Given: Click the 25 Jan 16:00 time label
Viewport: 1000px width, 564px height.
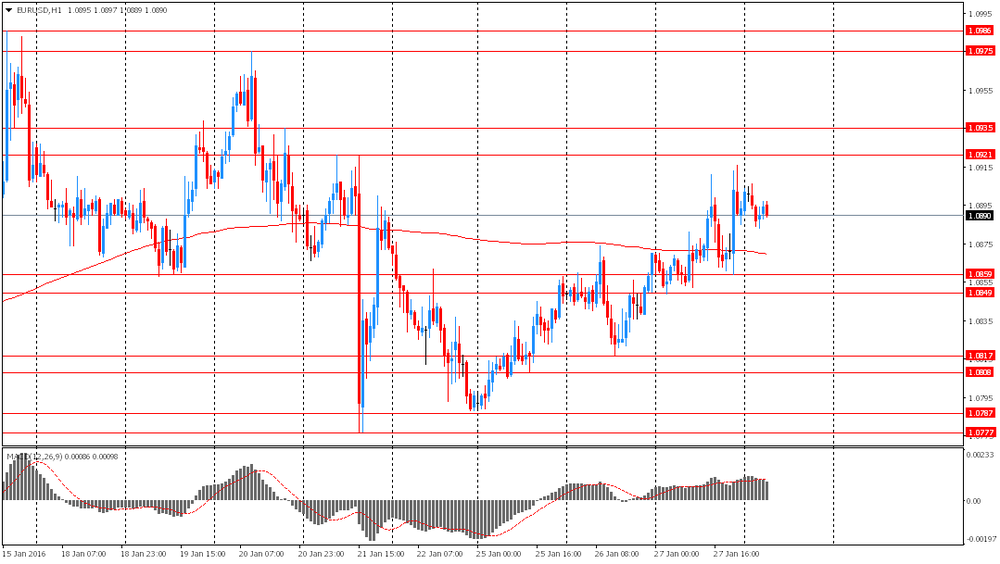Looking at the screenshot, I should click(558, 554).
